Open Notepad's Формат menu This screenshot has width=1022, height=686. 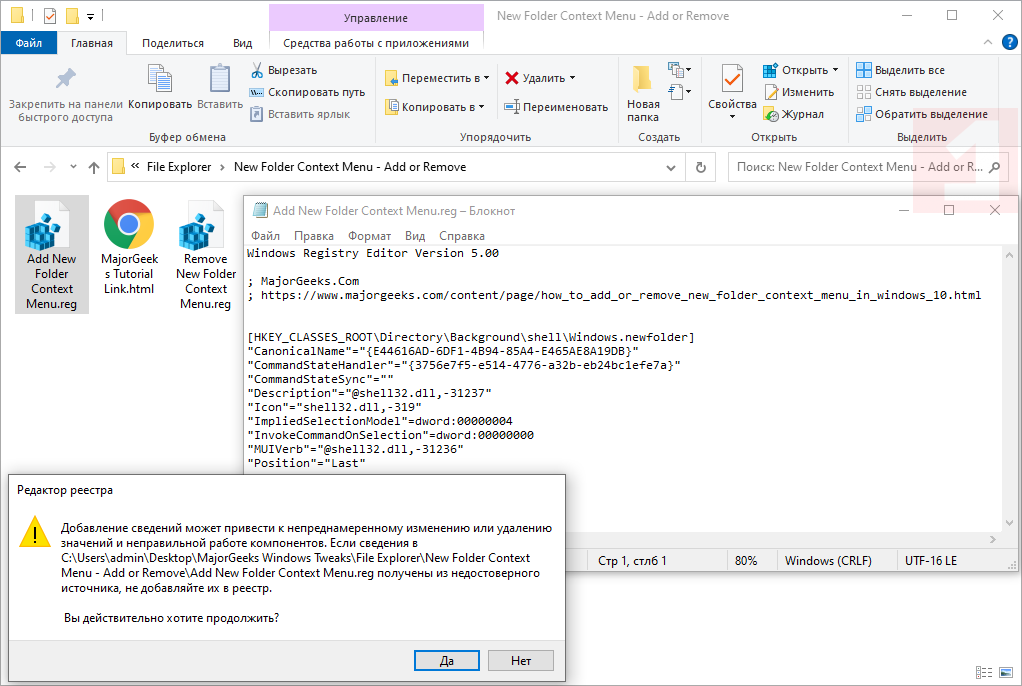click(x=369, y=236)
